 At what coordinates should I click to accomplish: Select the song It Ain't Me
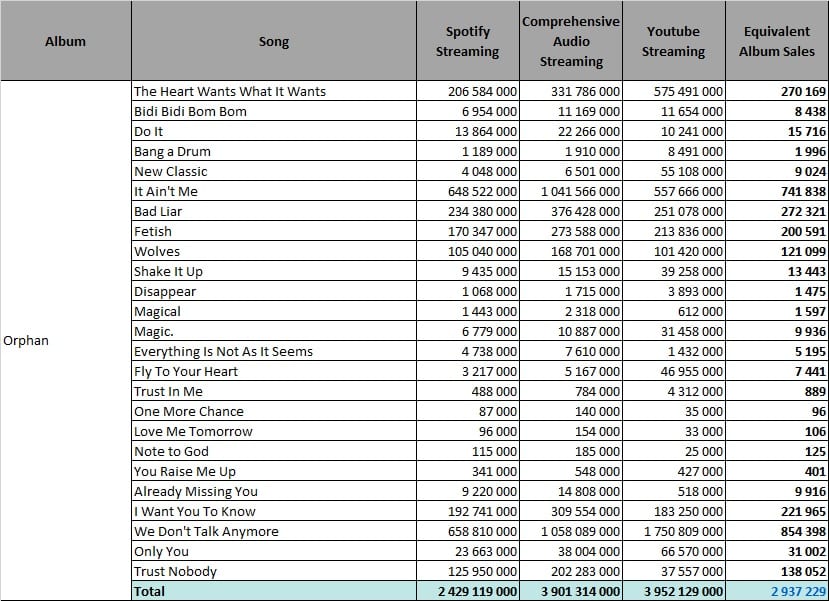(274, 191)
